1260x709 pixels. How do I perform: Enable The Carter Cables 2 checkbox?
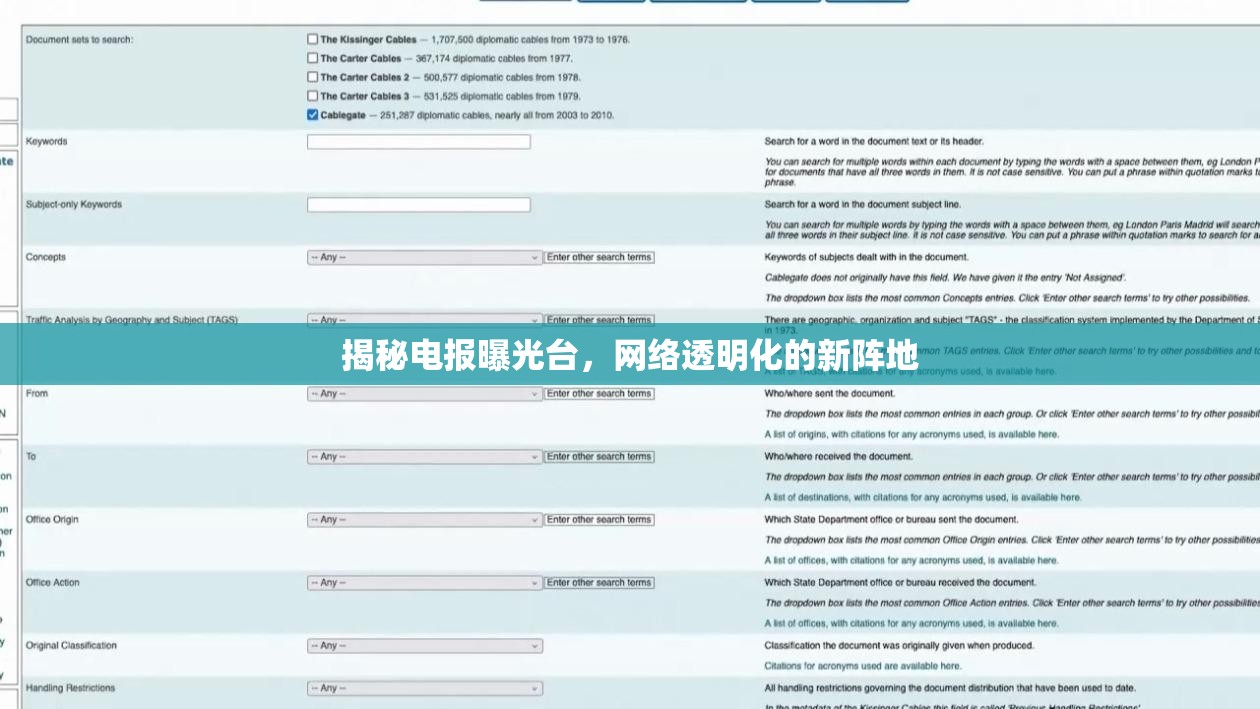coord(313,77)
